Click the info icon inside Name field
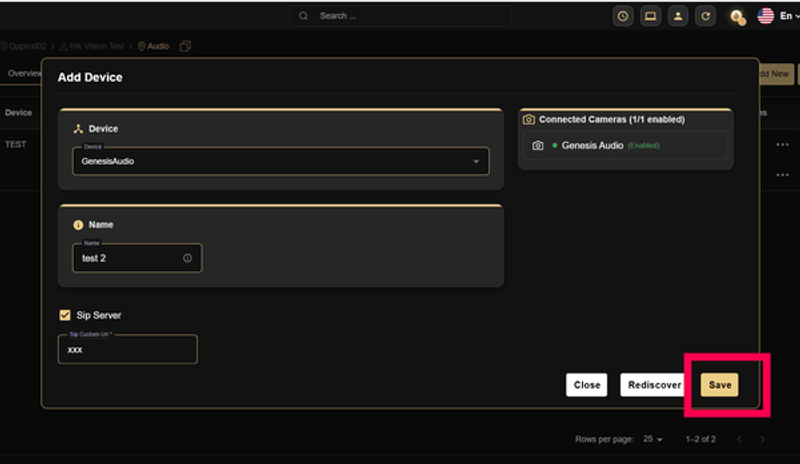This screenshot has width=800, height=464. pos(188,258)
